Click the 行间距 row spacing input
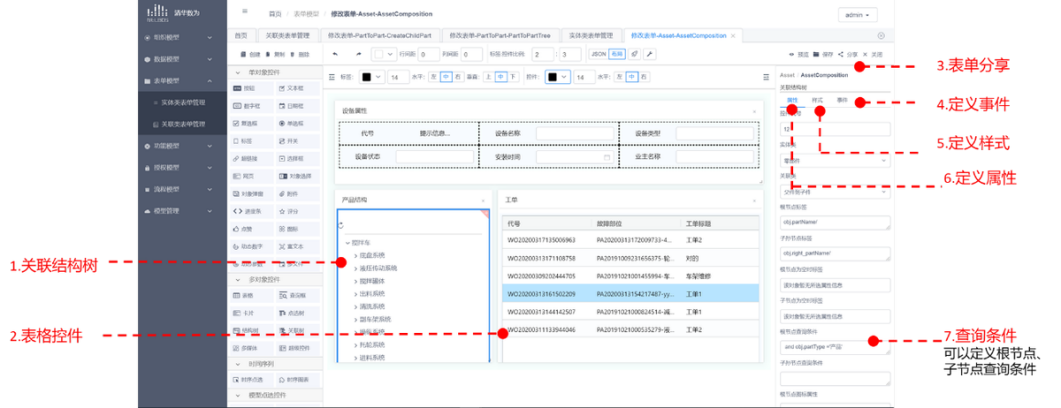The height and width of the screenshot is (408, 1061). click(428, 55)
